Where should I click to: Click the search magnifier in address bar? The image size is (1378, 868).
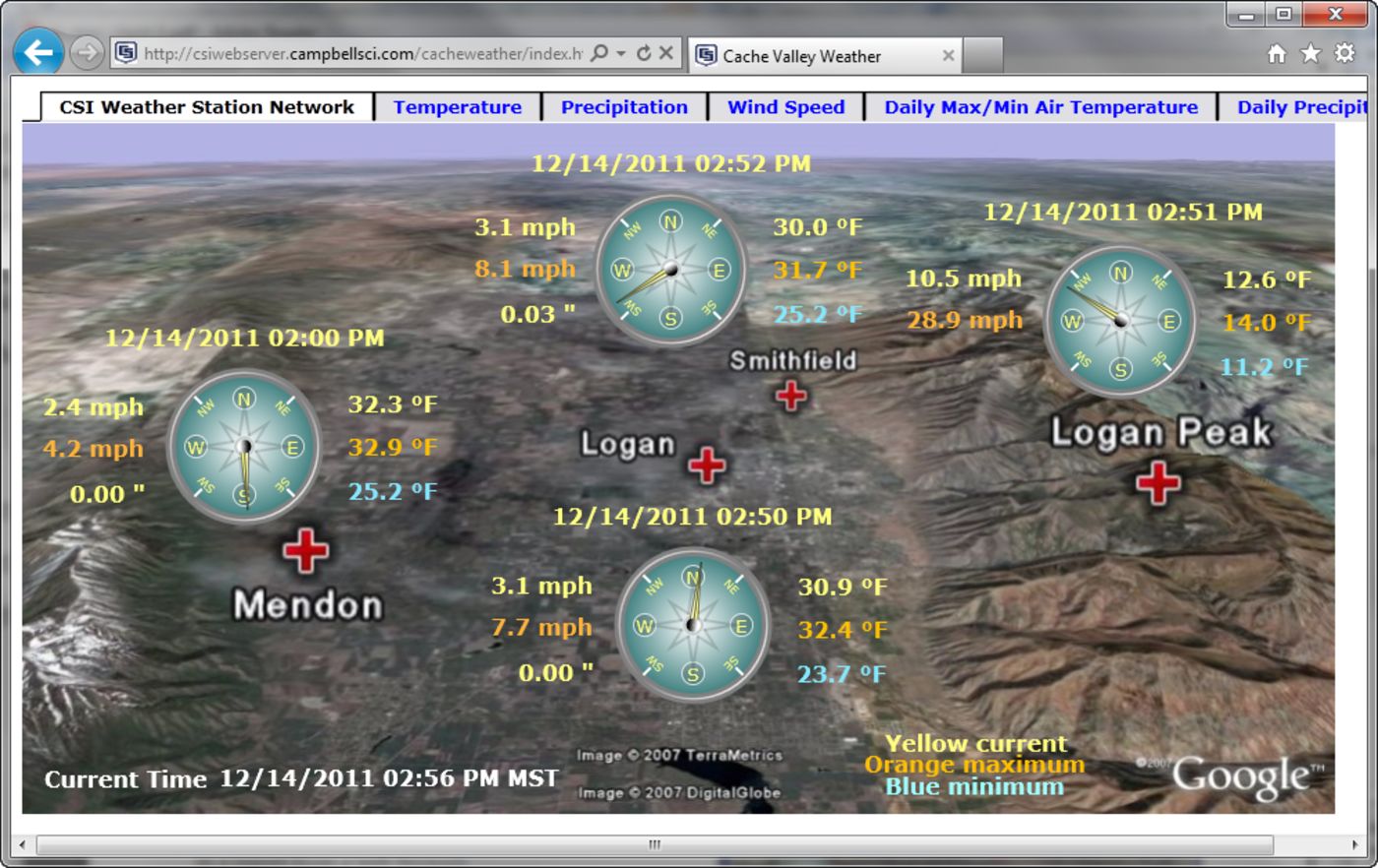pyautogui.click(x=599, y=53)
